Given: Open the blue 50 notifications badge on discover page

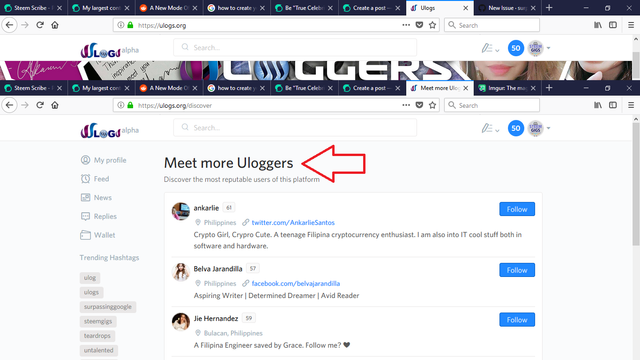Looking at the screenshot, I should tap(516, 128).
